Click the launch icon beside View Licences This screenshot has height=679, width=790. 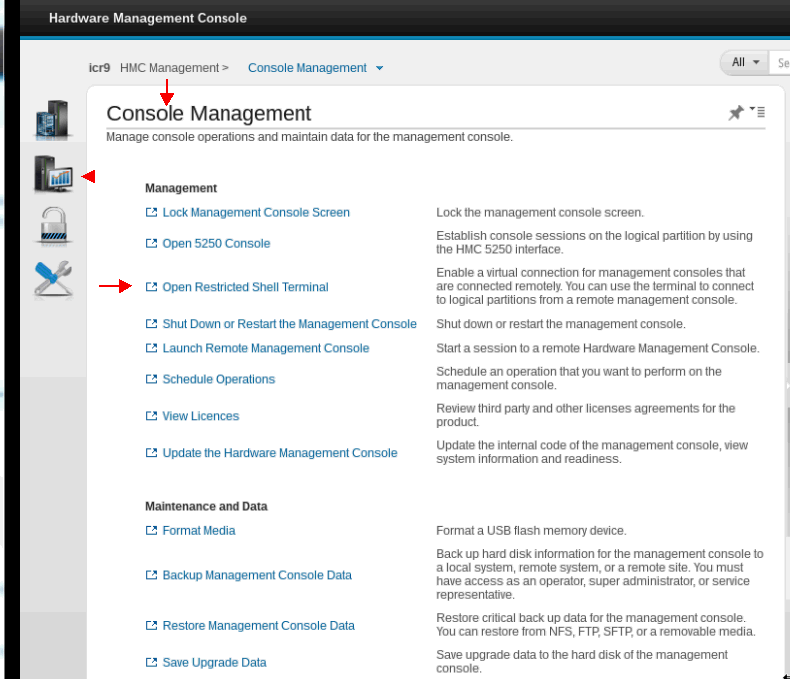(x=151, y=416)
